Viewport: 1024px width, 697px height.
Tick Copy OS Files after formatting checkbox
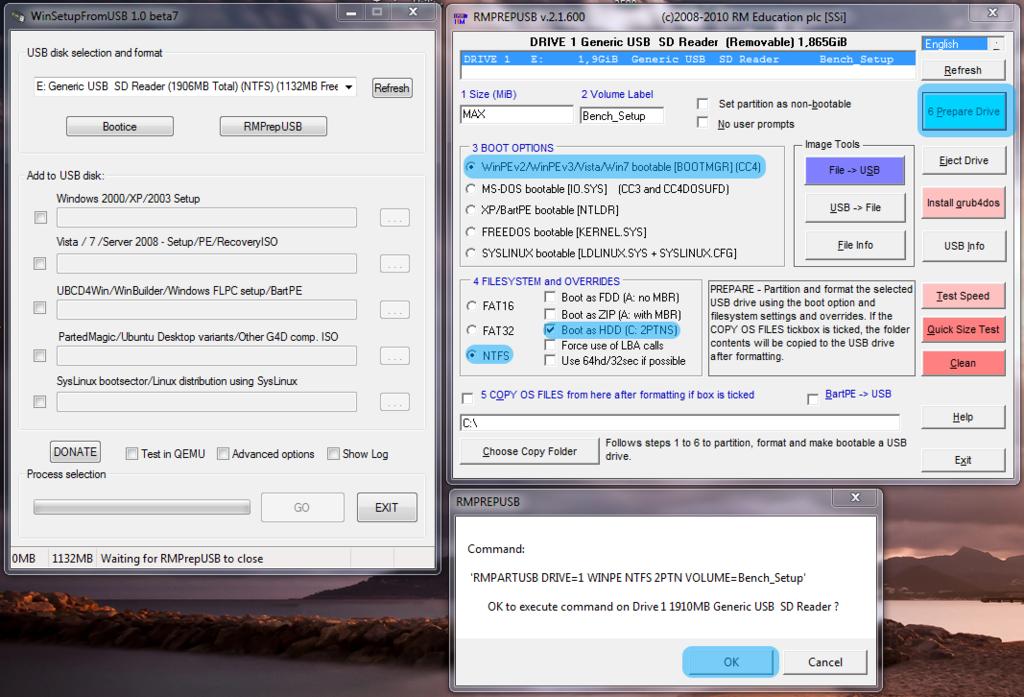[x=468, y=397]
